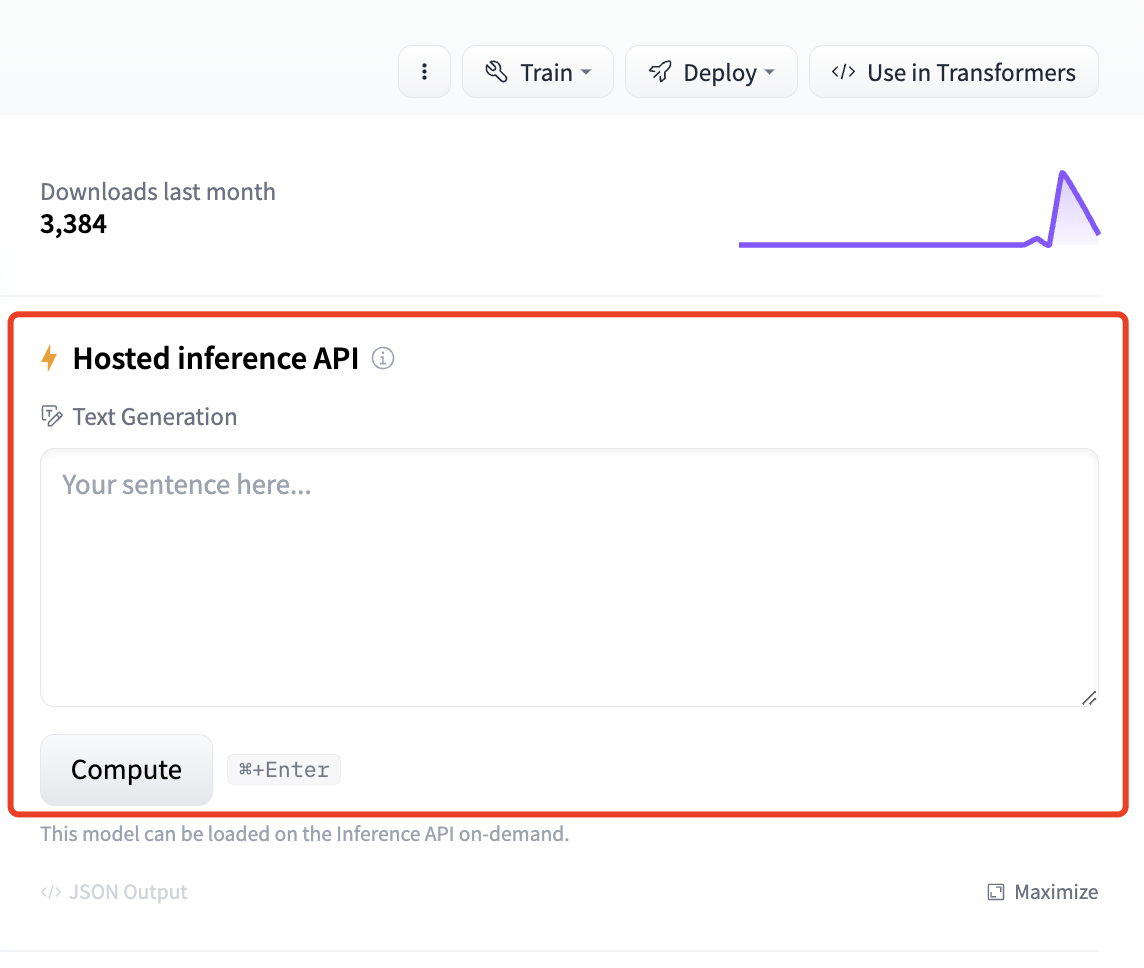
Task: Click the rocket icon on Deploy
Action: (660, 72)
